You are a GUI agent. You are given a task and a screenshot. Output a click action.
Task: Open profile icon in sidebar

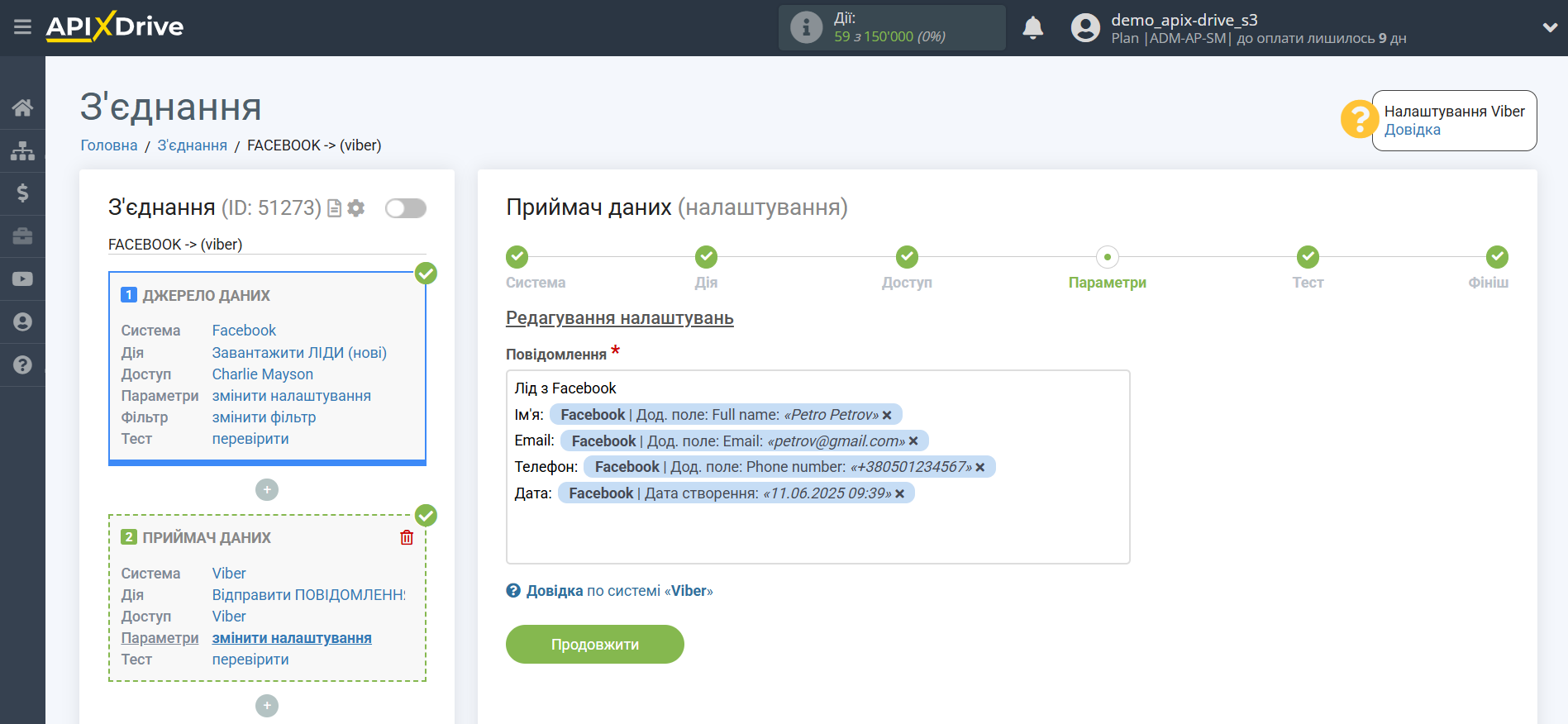(x=22, y=322)
